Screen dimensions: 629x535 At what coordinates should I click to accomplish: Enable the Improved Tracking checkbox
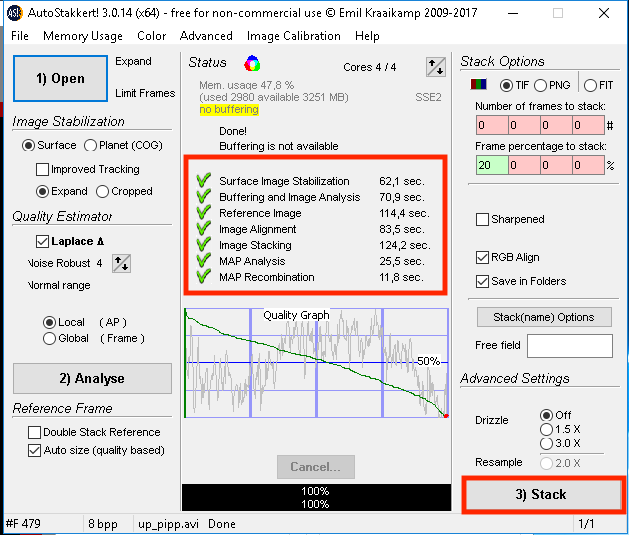(42, 170)
